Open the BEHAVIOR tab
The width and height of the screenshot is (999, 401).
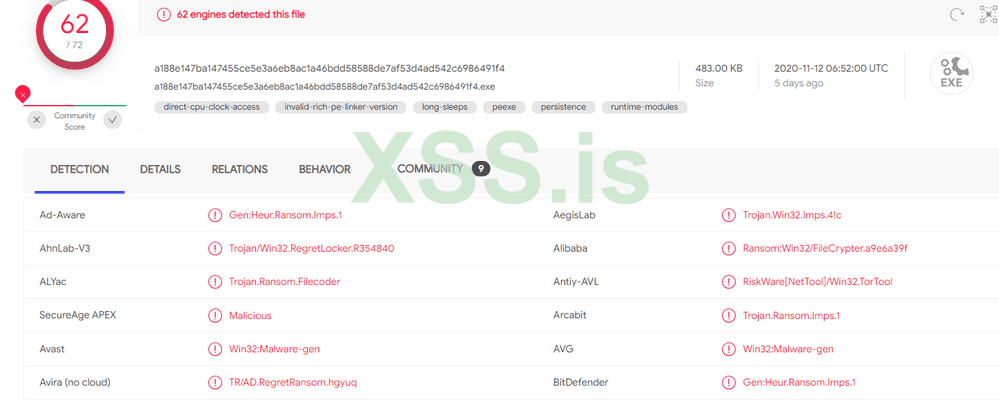[325, 170]
